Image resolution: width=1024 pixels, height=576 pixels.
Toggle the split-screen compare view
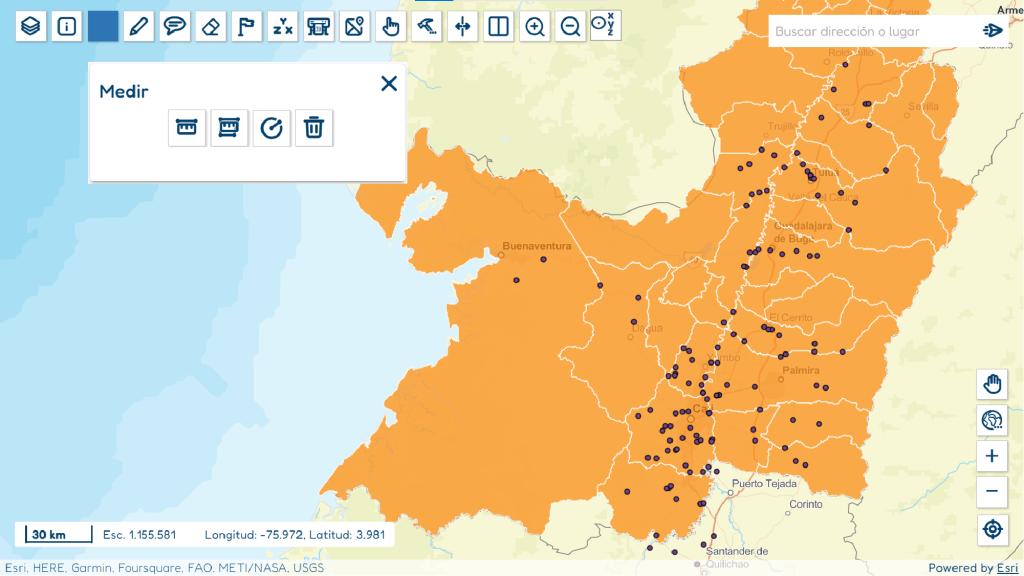pos(498,27)
